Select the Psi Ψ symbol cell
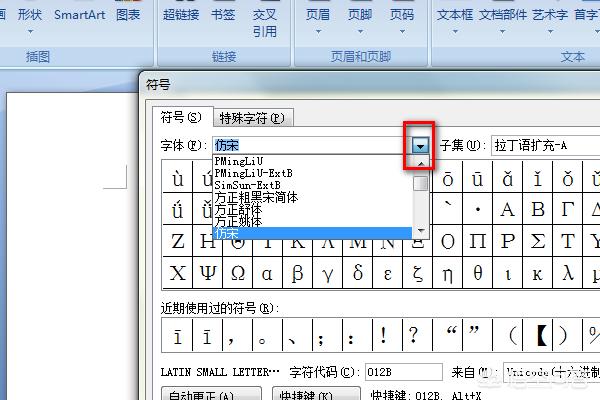The image size is (600, 400). click(x=207, y=273)
